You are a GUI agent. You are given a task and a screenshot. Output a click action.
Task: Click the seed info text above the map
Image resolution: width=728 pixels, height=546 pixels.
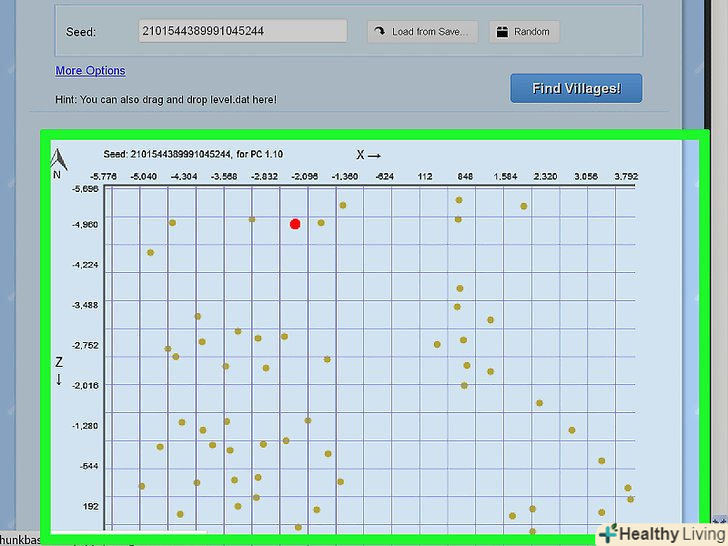point(193,155)
